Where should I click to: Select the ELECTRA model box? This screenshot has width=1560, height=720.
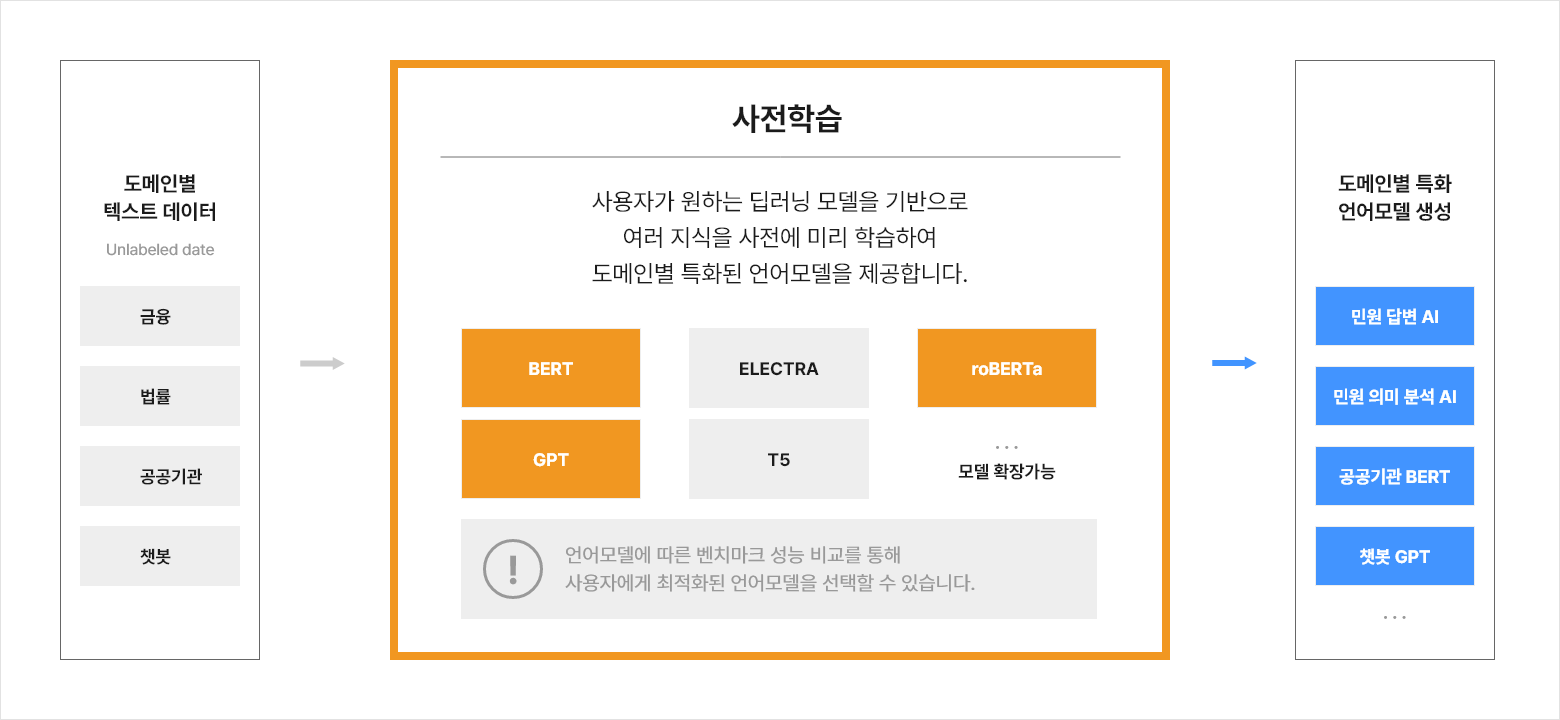[x=778, y=368]
